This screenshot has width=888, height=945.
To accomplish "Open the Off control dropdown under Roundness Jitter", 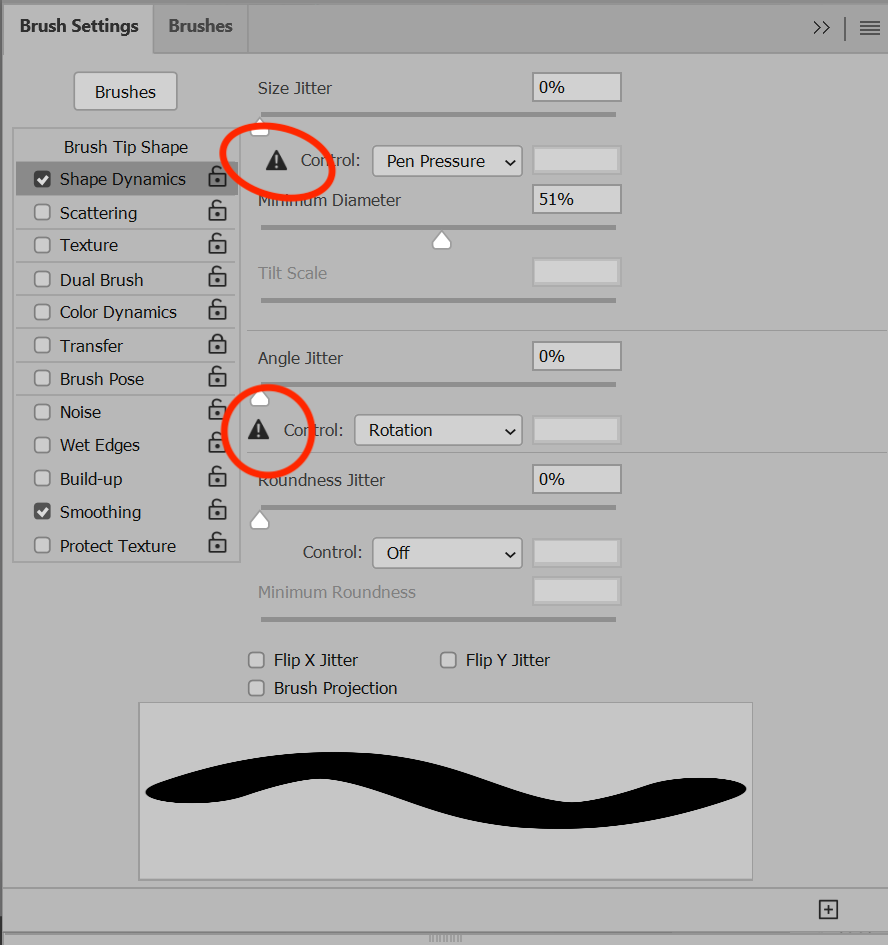I will (x=446, y=552).
